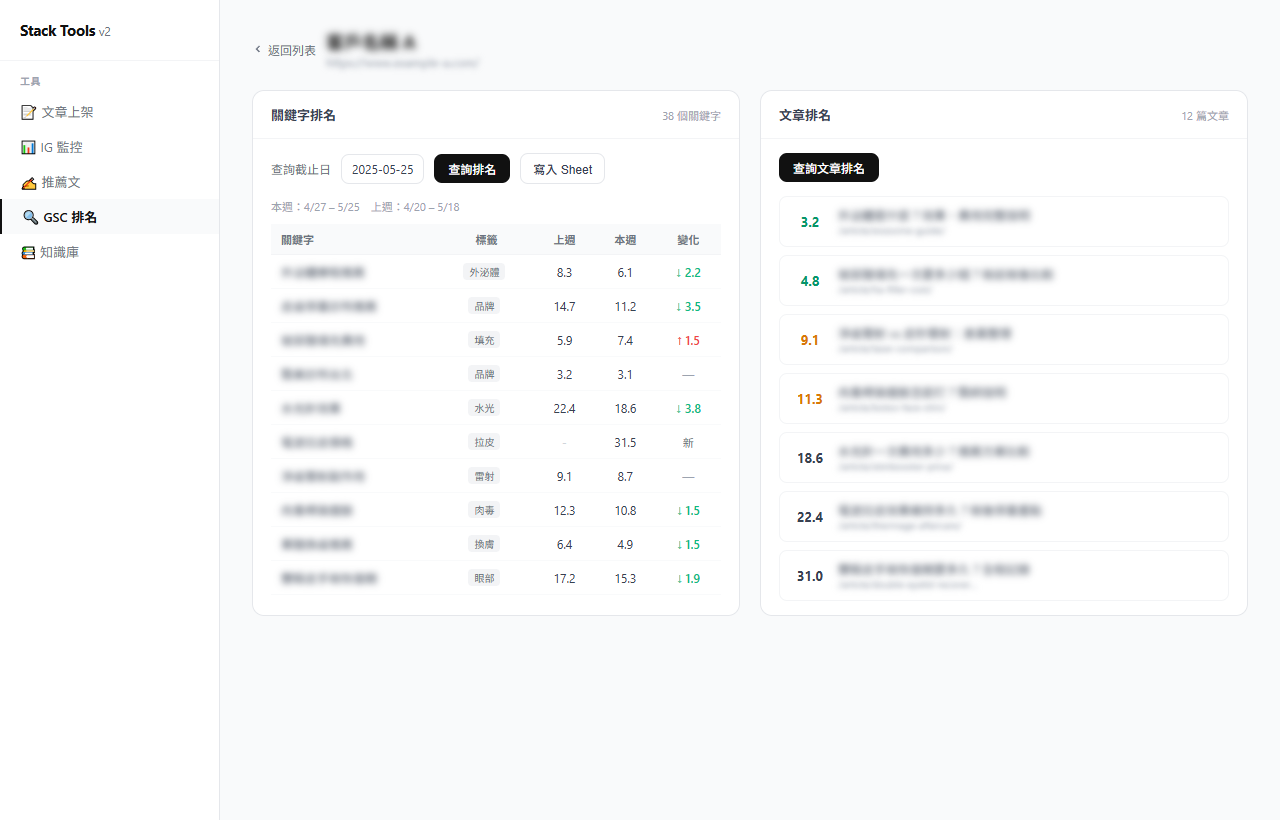Click the 填充 tag
Image resolution: width=1280 pixels, height=820 pixels.
(x=485, y=340)
